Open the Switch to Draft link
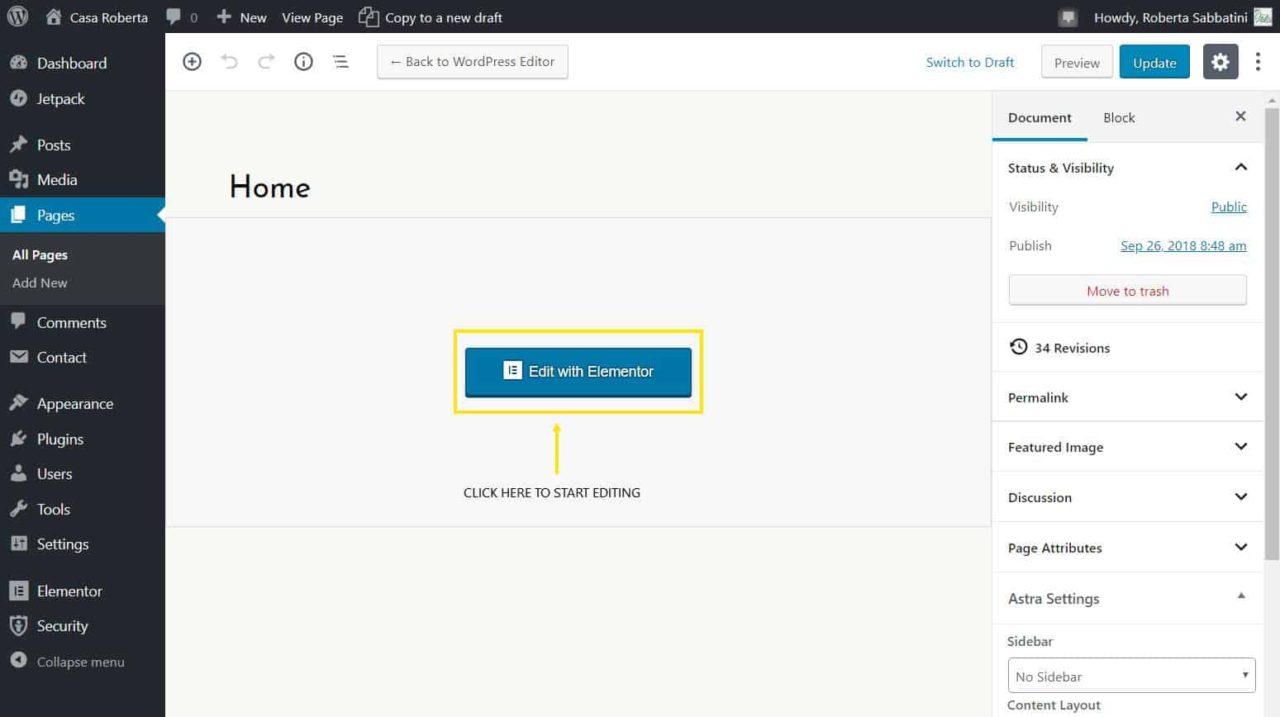Image resolution: width=1280 pixels, height=717 pixels. tap(969, 61)
